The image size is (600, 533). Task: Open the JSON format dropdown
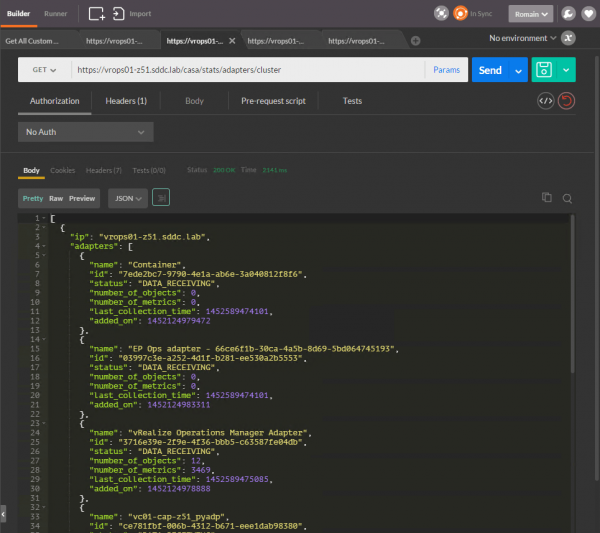pos(128,198)
